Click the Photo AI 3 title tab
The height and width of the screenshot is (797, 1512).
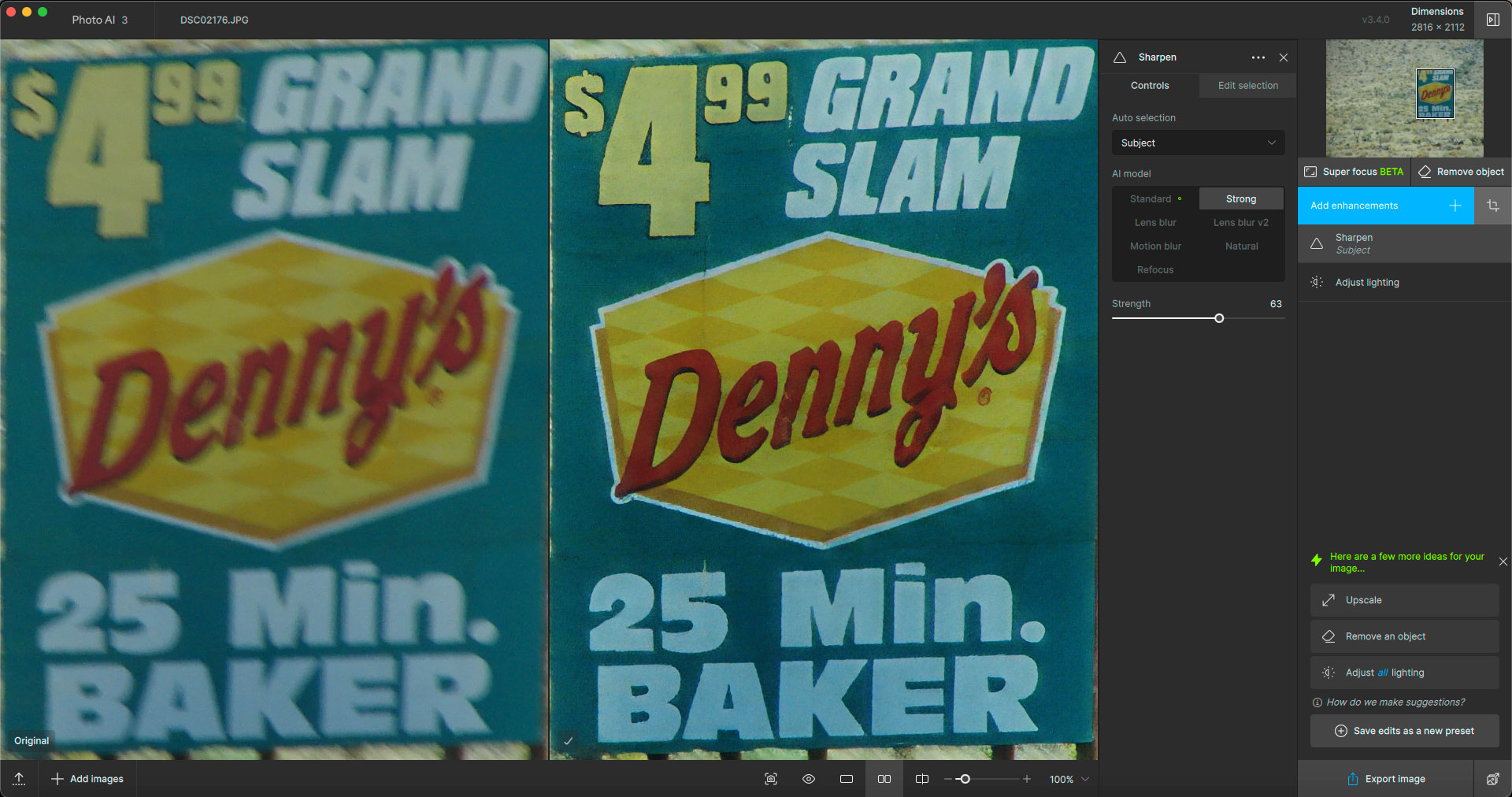(x=100, y=20)
